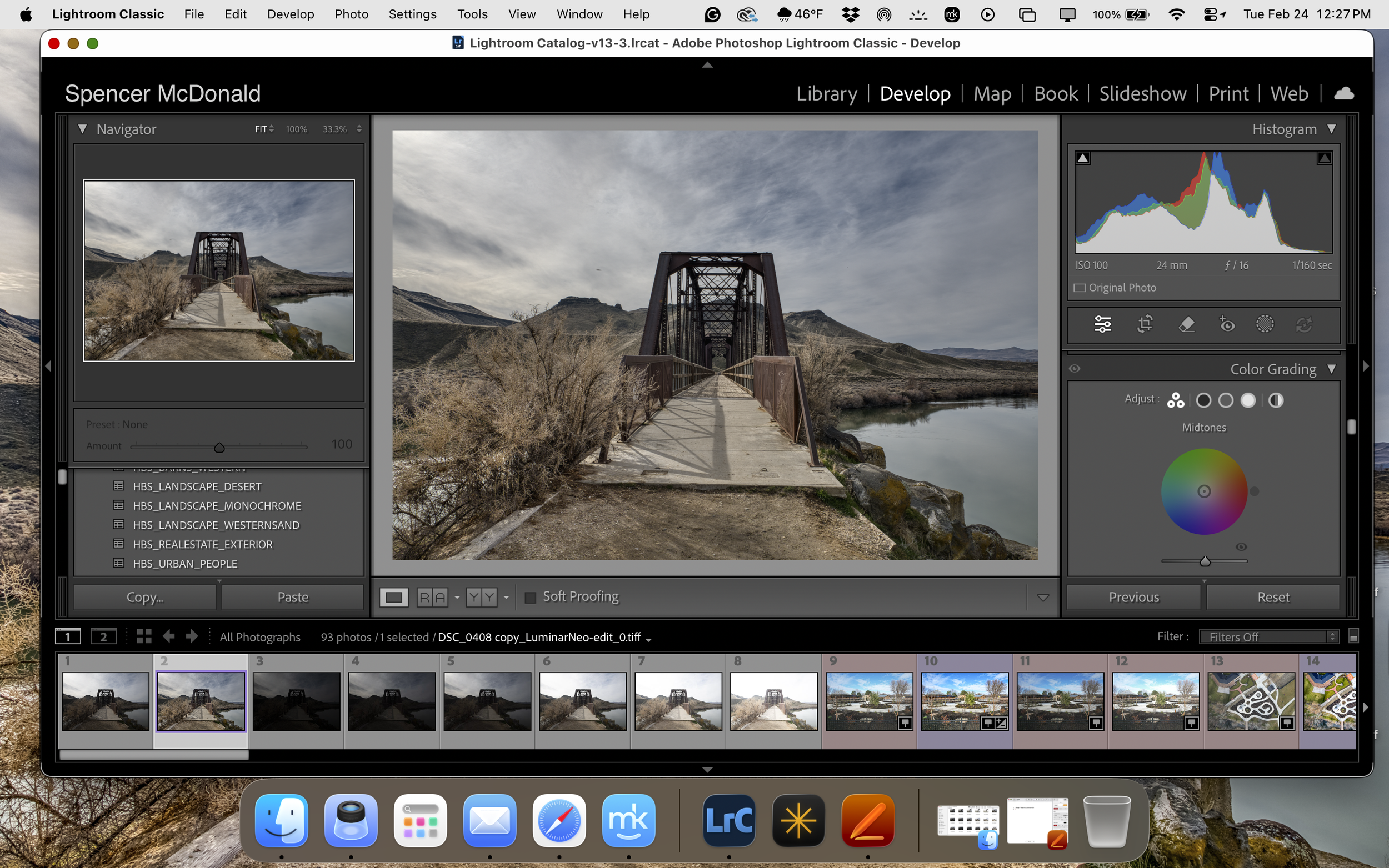
Task: Open the Develop menu in the menu bar
Action: 290,14
